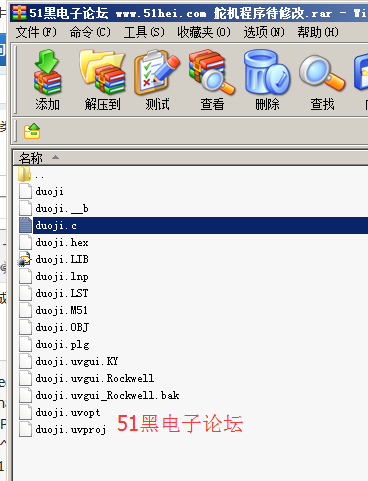Click the Add (添加) toolbar icon
368x481 pixels.
pos(47,72)
